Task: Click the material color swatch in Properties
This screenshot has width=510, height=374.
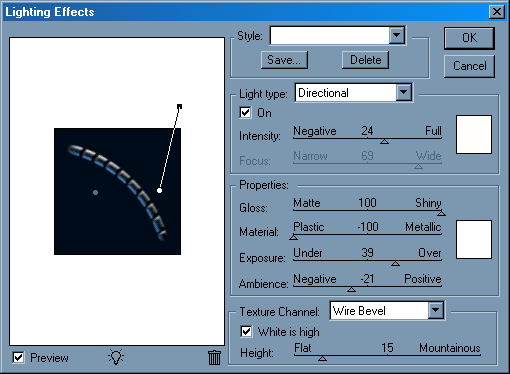Action: (x=474, y=239)
